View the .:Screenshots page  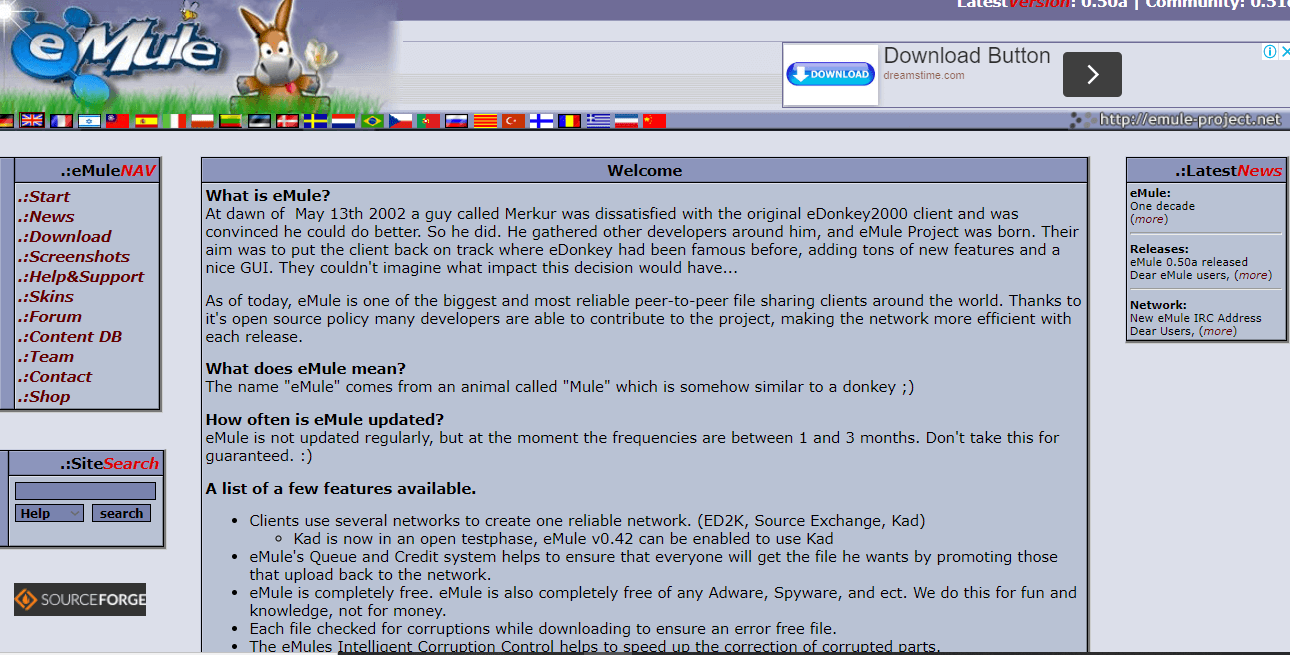[x=74, y=257]
